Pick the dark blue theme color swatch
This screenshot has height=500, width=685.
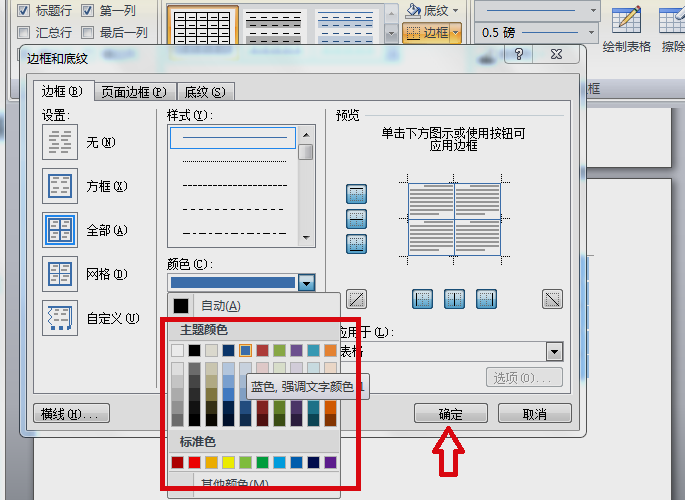tap(228, 350)
